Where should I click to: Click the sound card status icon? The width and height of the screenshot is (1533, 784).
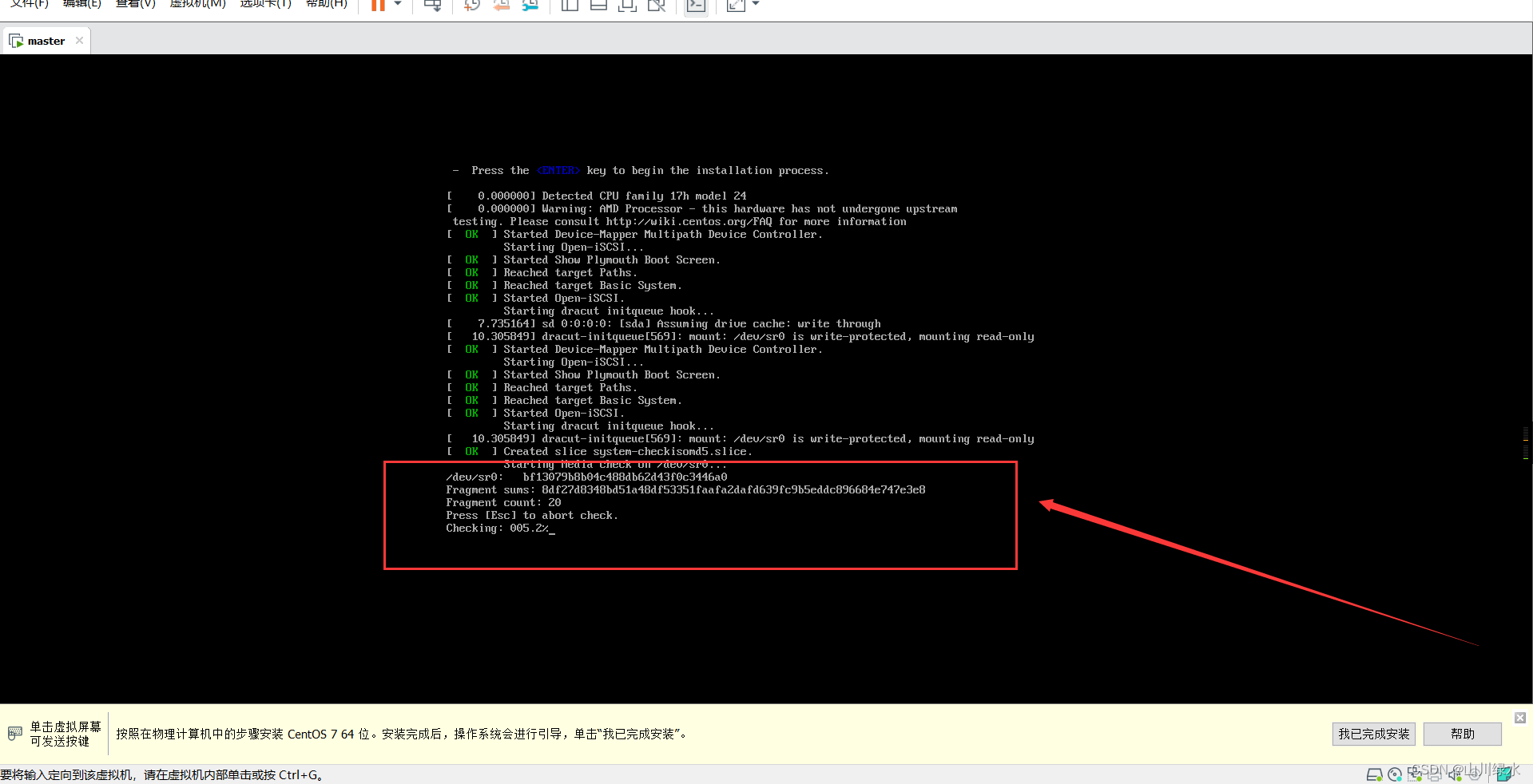(x=1455, y=774)
